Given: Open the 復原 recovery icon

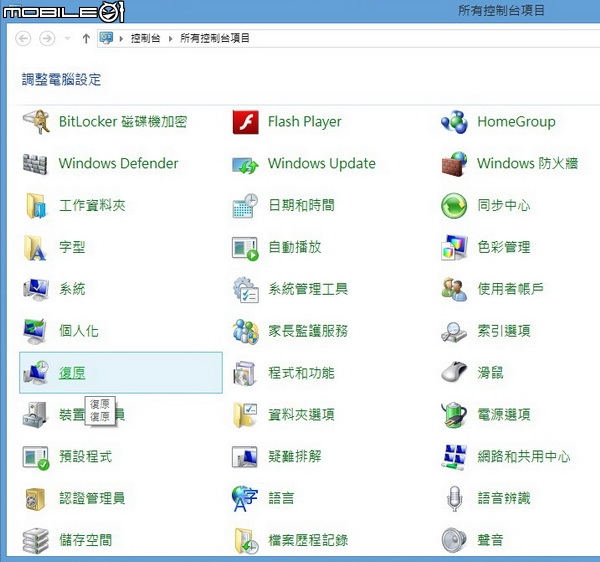Looking at the screenshot, I should coord(36,373).
